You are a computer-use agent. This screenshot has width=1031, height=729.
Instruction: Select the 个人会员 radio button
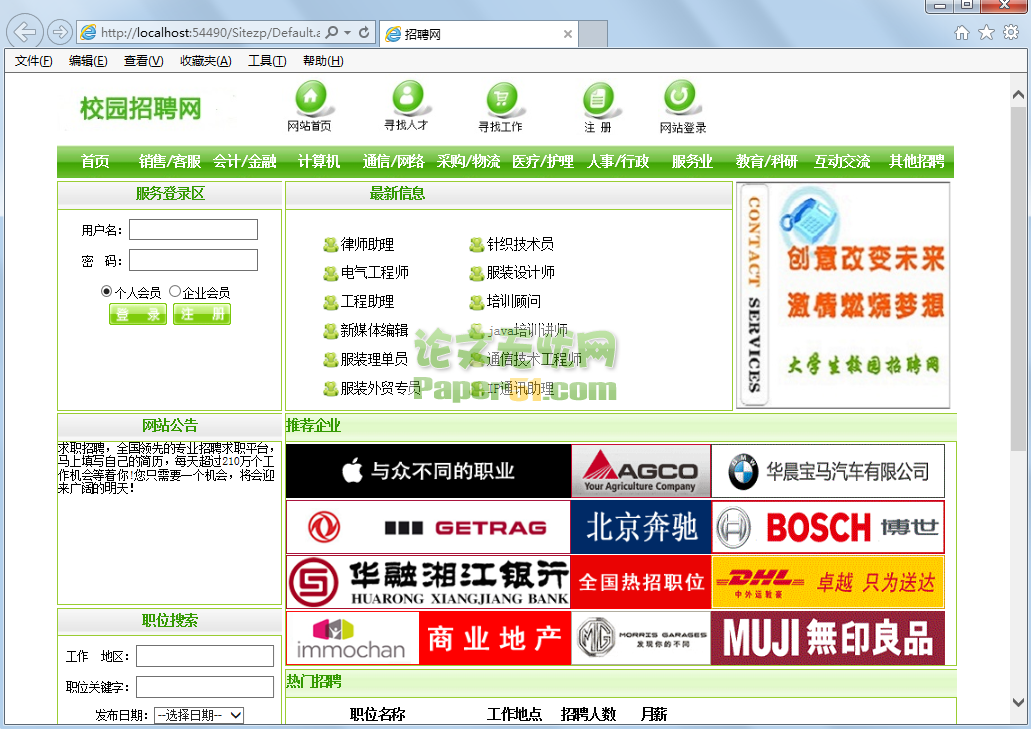pos(107,291)
